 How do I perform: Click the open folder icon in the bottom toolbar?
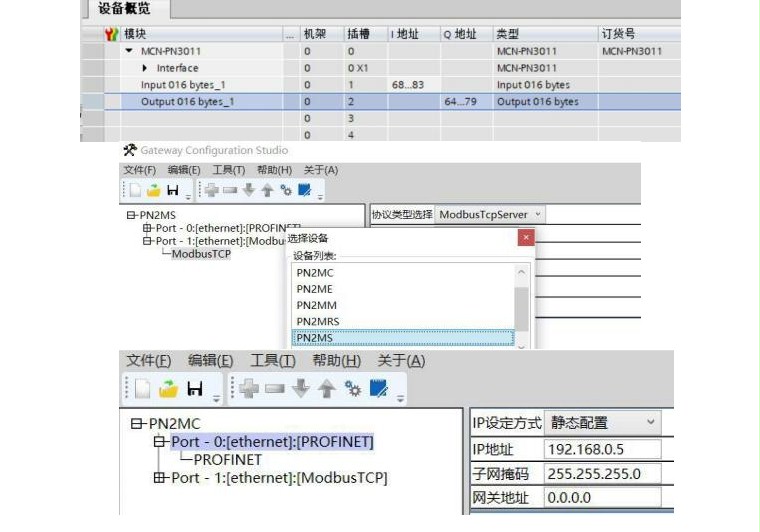click(166, 388)
